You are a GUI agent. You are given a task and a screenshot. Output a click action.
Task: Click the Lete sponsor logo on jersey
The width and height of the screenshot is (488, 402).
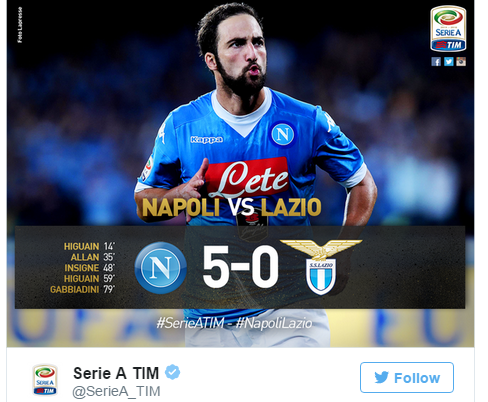tap(247, 178)
